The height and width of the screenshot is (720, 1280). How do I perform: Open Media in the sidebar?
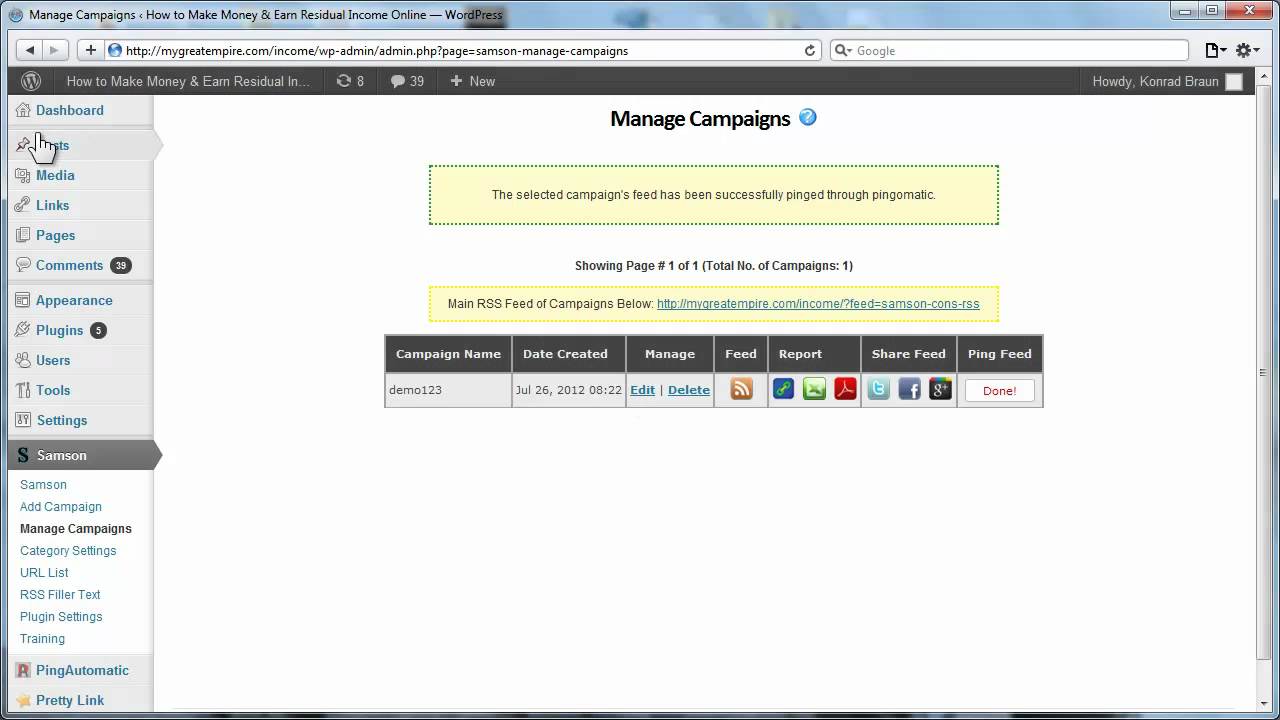[55, 175]
